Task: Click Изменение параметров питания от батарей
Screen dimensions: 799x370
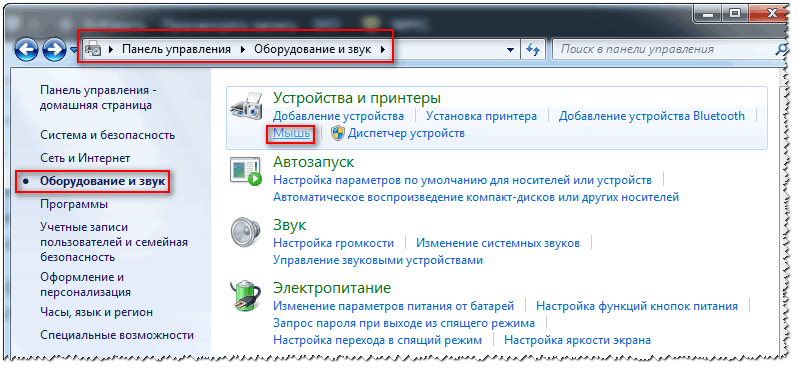Action: (x=393, y=306)
